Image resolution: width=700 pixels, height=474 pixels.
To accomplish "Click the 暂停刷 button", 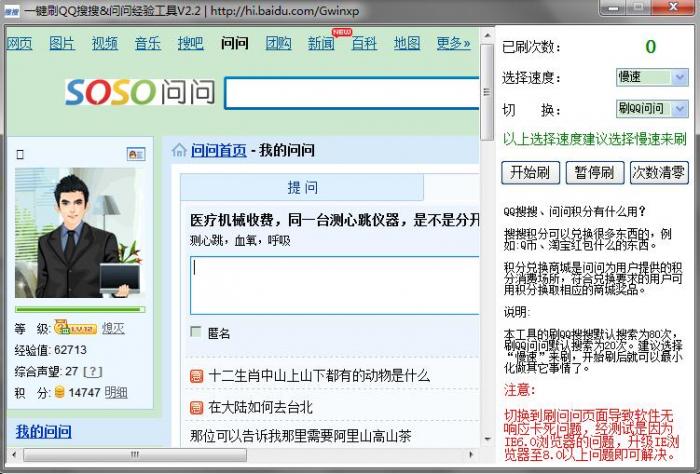I will tap(595, 173).
